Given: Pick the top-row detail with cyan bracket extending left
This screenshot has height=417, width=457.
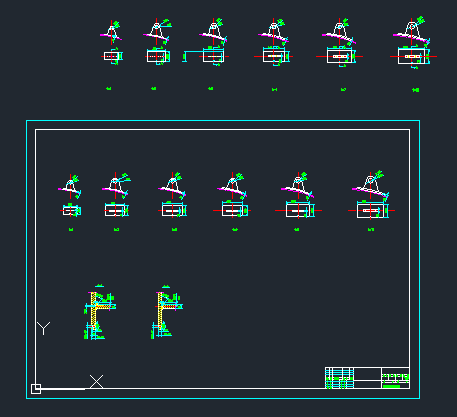Looking at the screenshot, I should tap(206, 42).
